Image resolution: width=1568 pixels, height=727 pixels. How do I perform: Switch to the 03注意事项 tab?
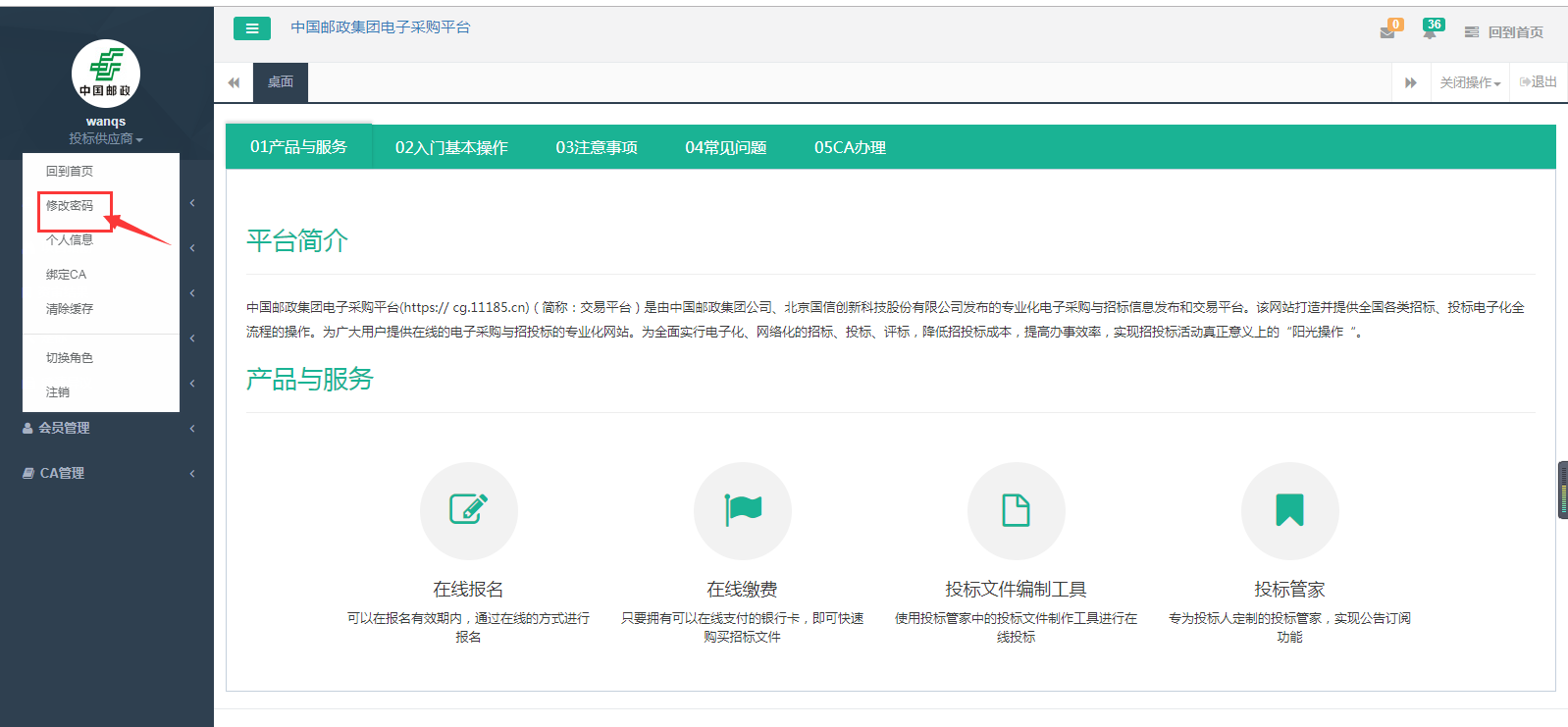point(597,147)
